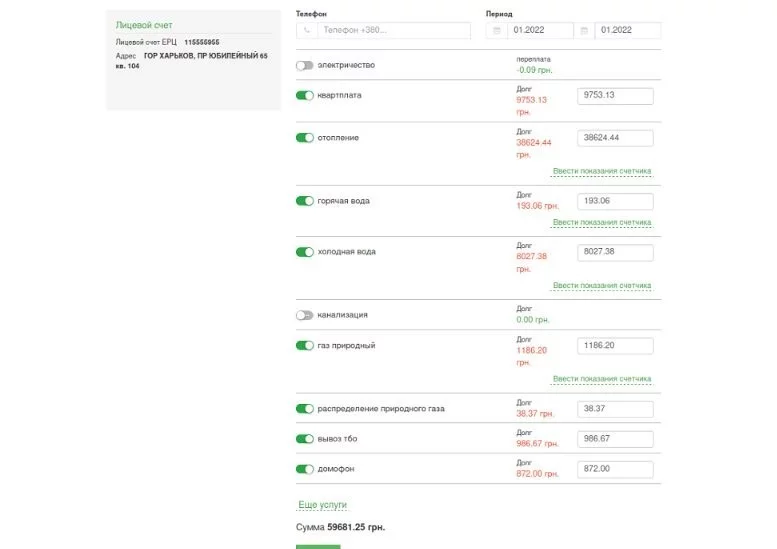Viewport: 777px width, 549px height.
Task: Click the phone icon in Телефон field
Action: pyautogui.click(x=307, y=31)
